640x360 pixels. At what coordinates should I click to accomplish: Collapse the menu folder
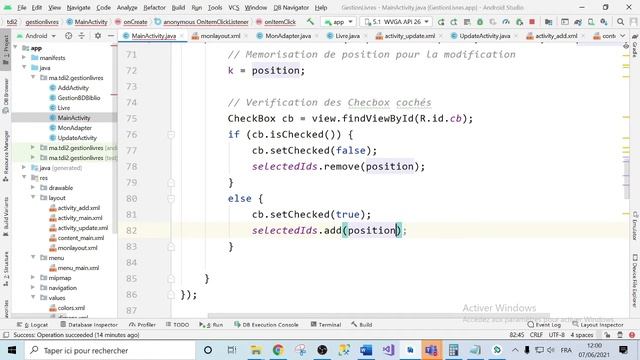click(33, 258)
